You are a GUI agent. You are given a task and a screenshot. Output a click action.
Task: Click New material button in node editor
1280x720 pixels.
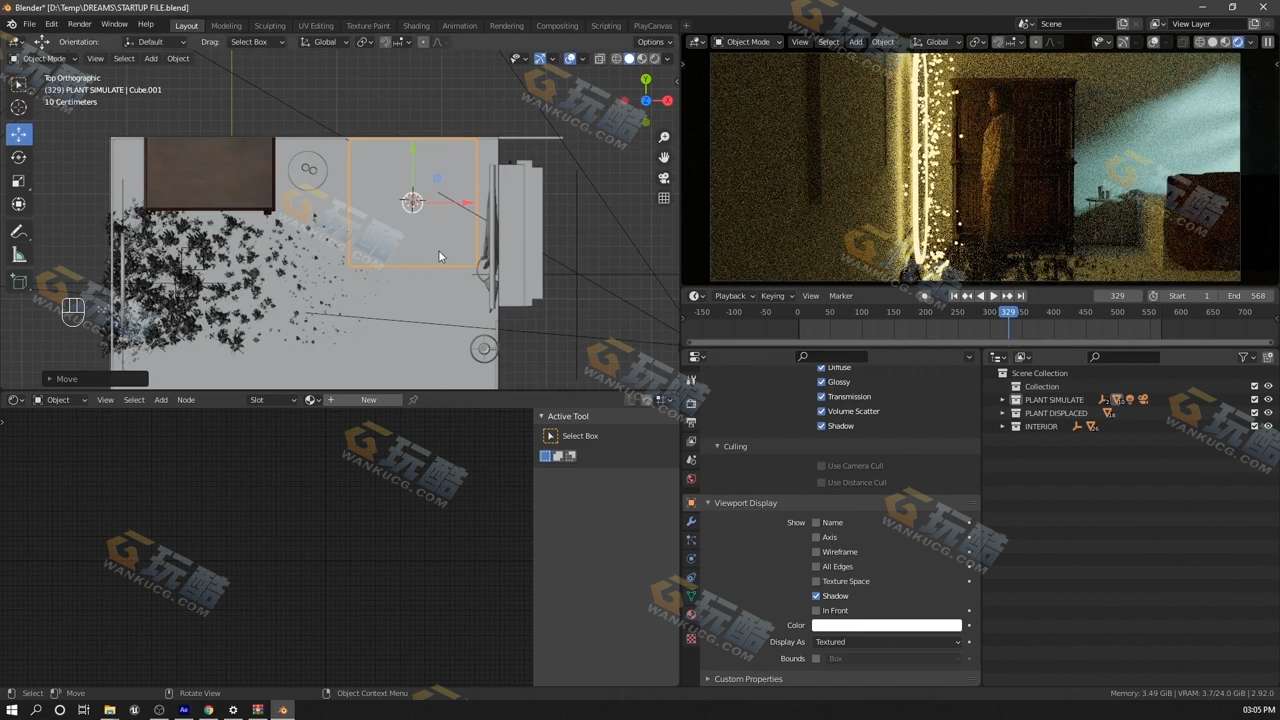(369, 400)
